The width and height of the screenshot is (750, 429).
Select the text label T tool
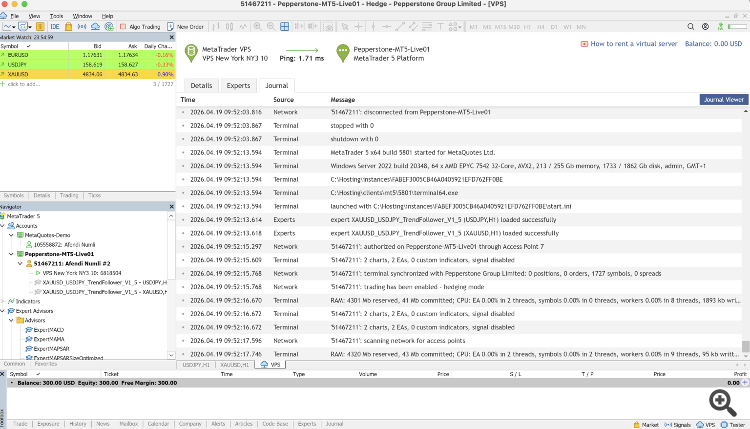point(440,27)
